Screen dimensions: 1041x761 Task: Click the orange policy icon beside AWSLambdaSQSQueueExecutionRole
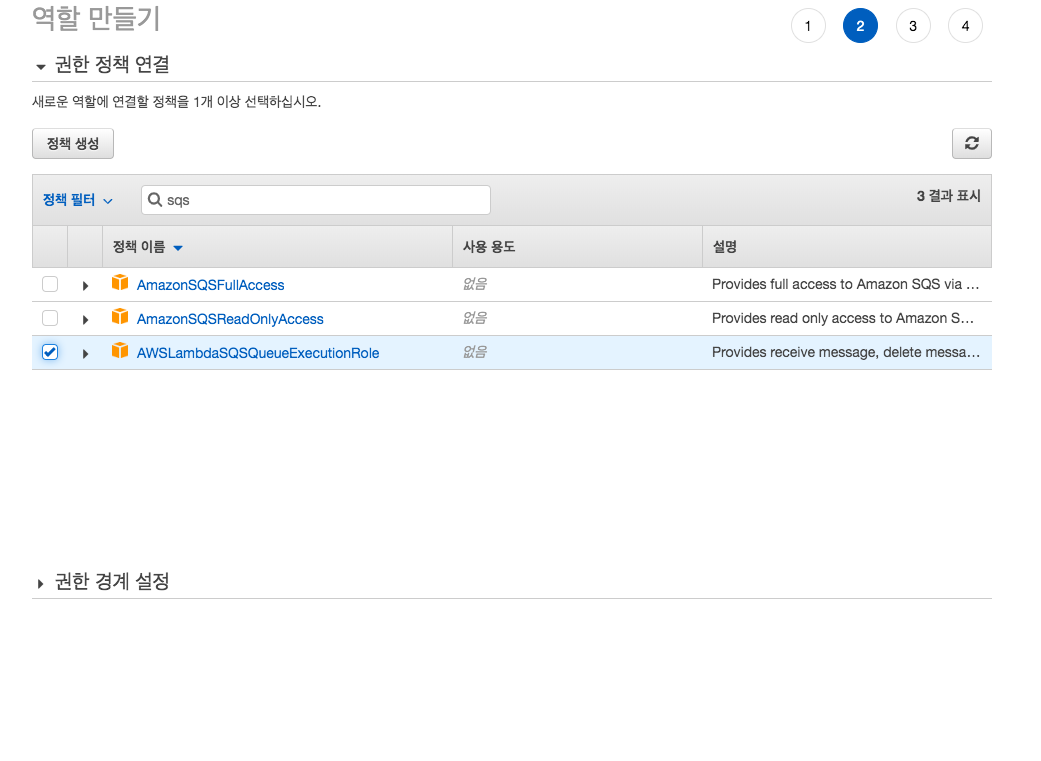120,351
